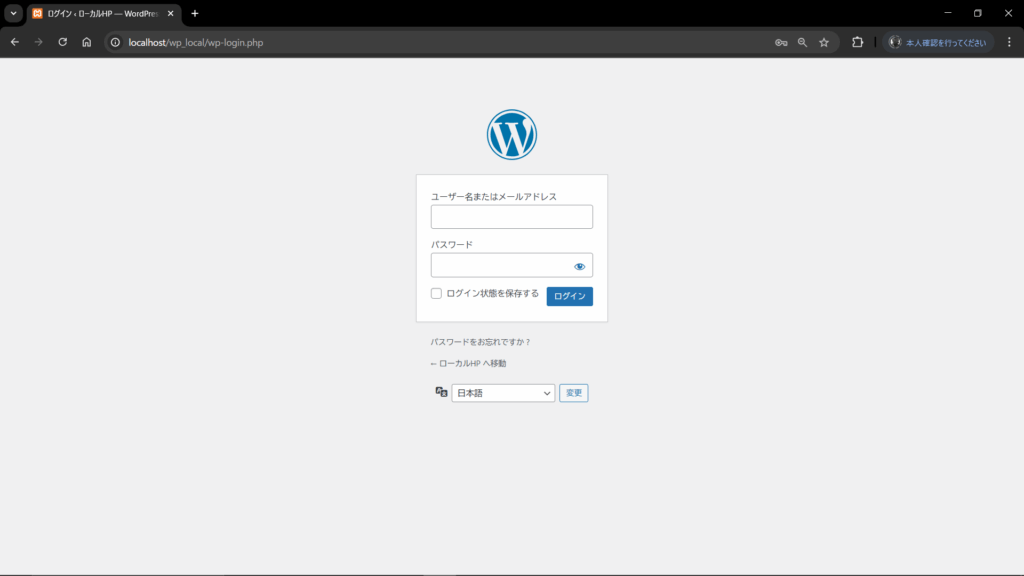Click the browser home icon

click(87, 42)
